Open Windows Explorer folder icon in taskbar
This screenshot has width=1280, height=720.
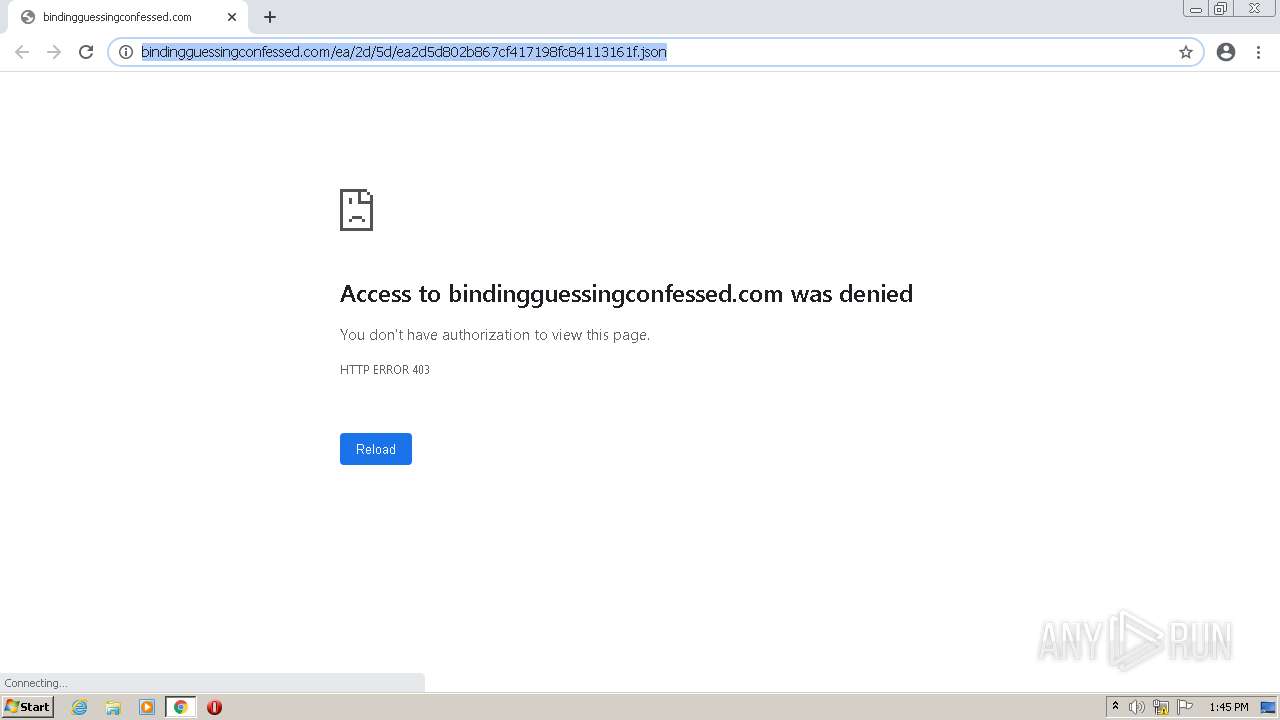click(x=113, y=707)
